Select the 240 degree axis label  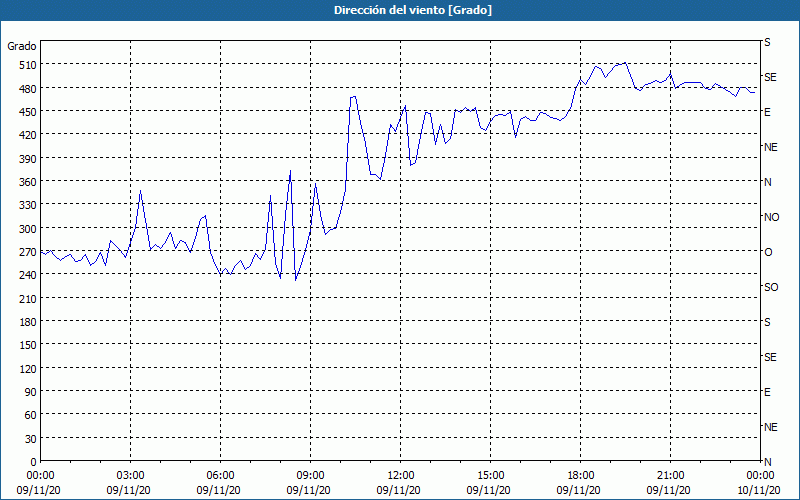[x=29, y=275]
